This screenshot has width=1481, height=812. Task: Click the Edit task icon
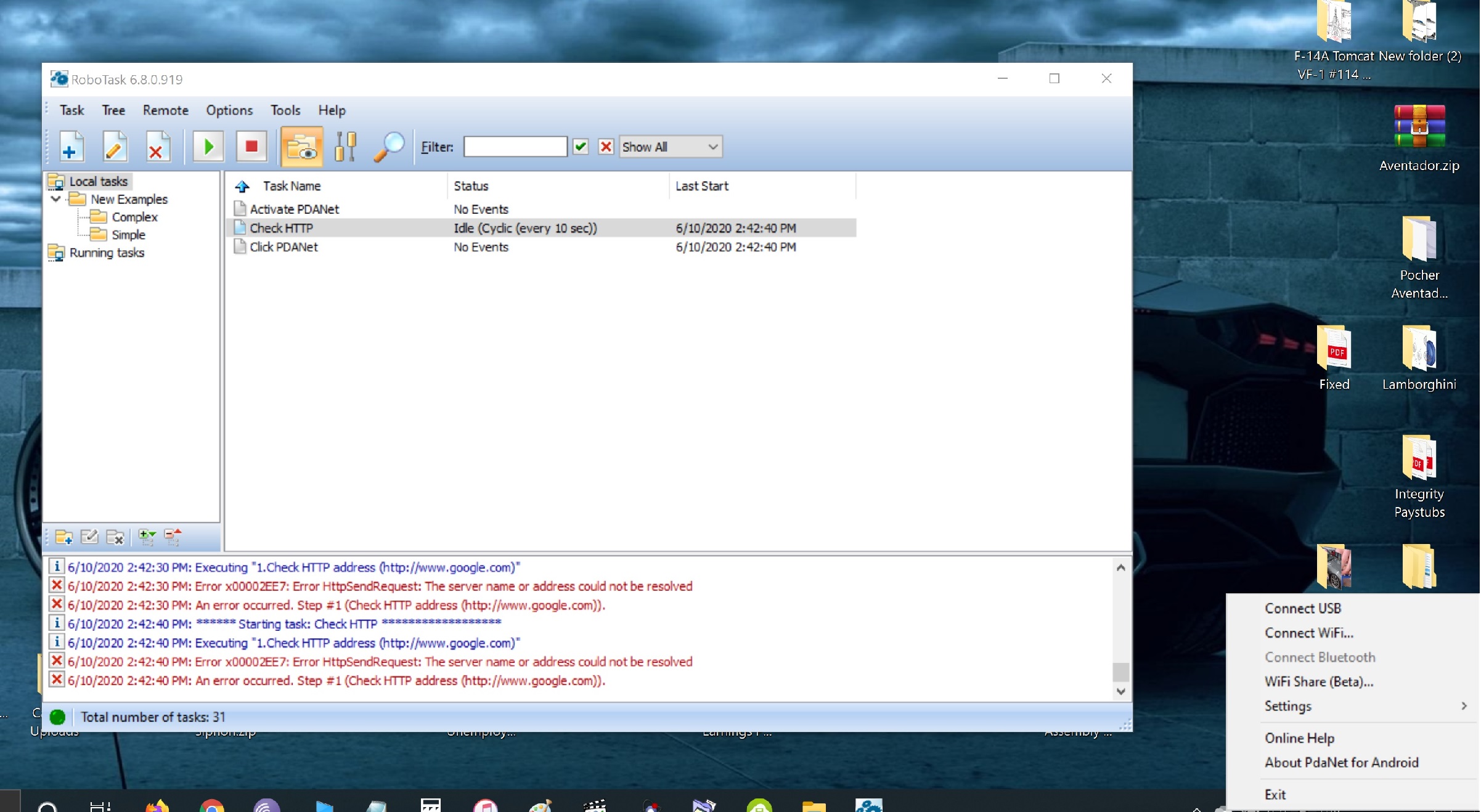[113, 147]
